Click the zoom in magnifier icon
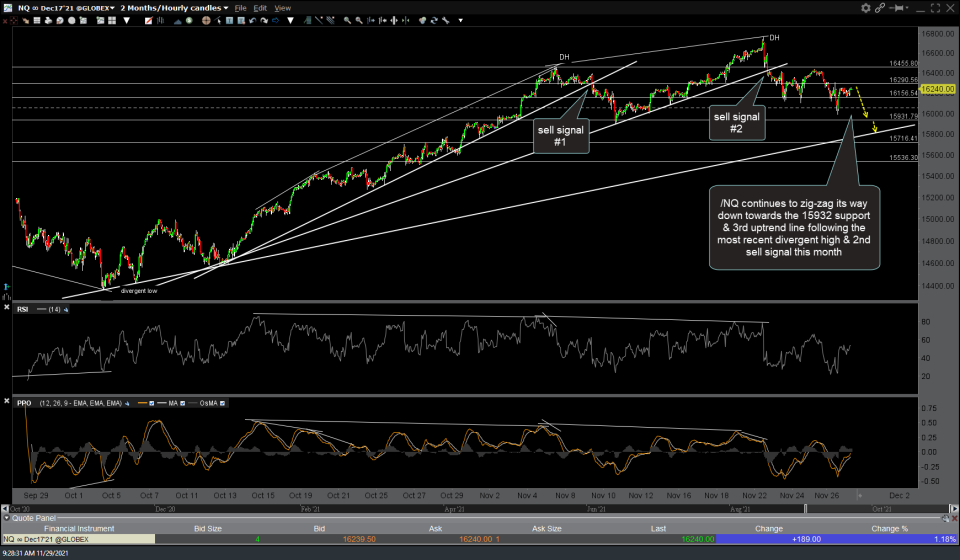Screen dimensions: 960x560 (347, 20)
